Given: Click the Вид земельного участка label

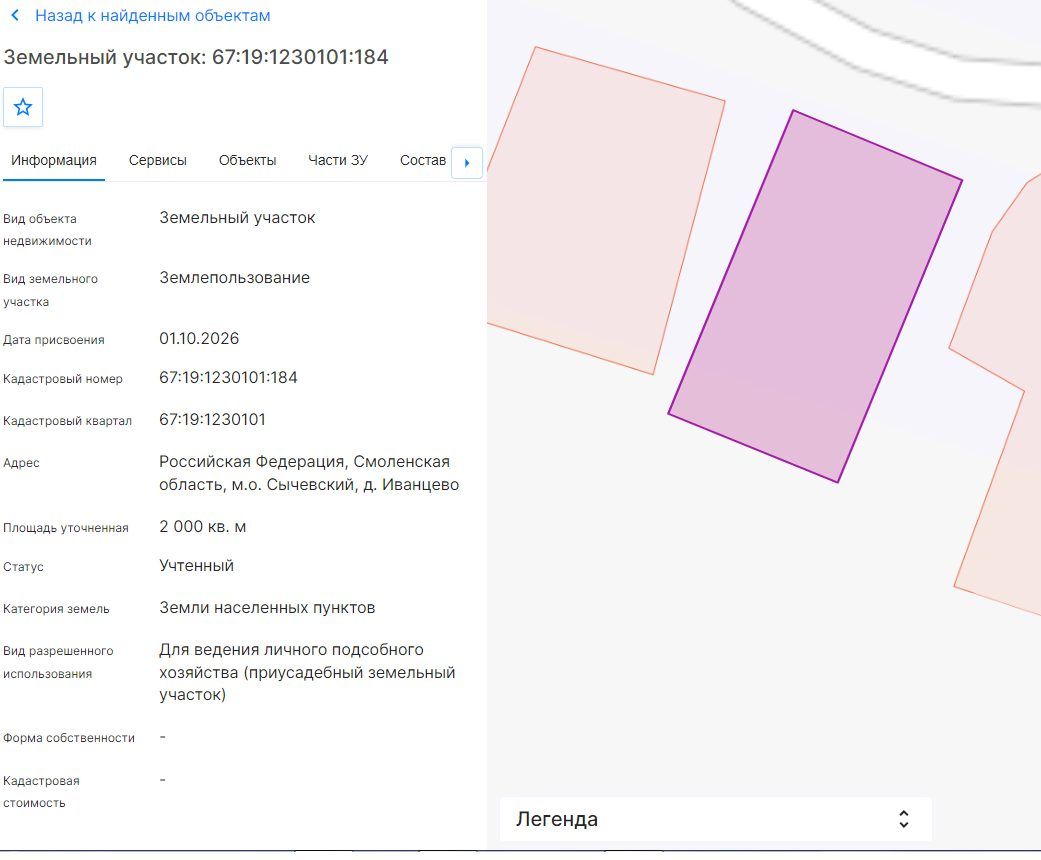Looking at the screenshot, I should tap(50, 290).
